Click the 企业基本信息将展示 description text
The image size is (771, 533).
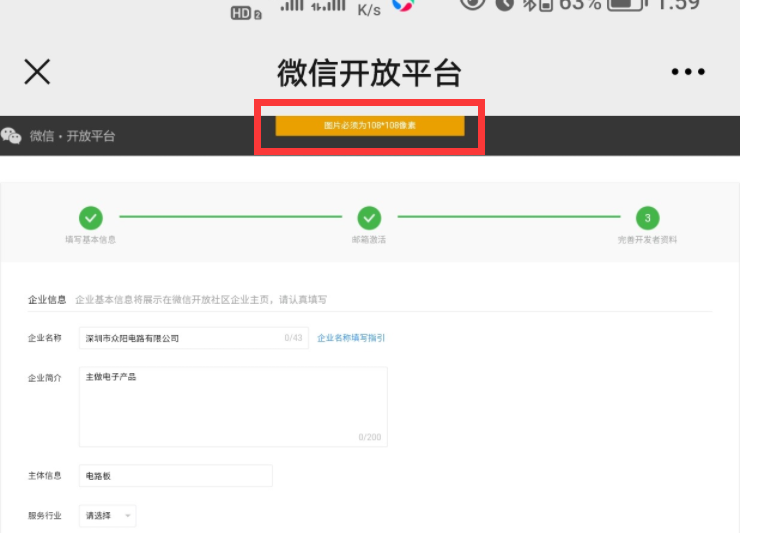[x=201, y=300]
